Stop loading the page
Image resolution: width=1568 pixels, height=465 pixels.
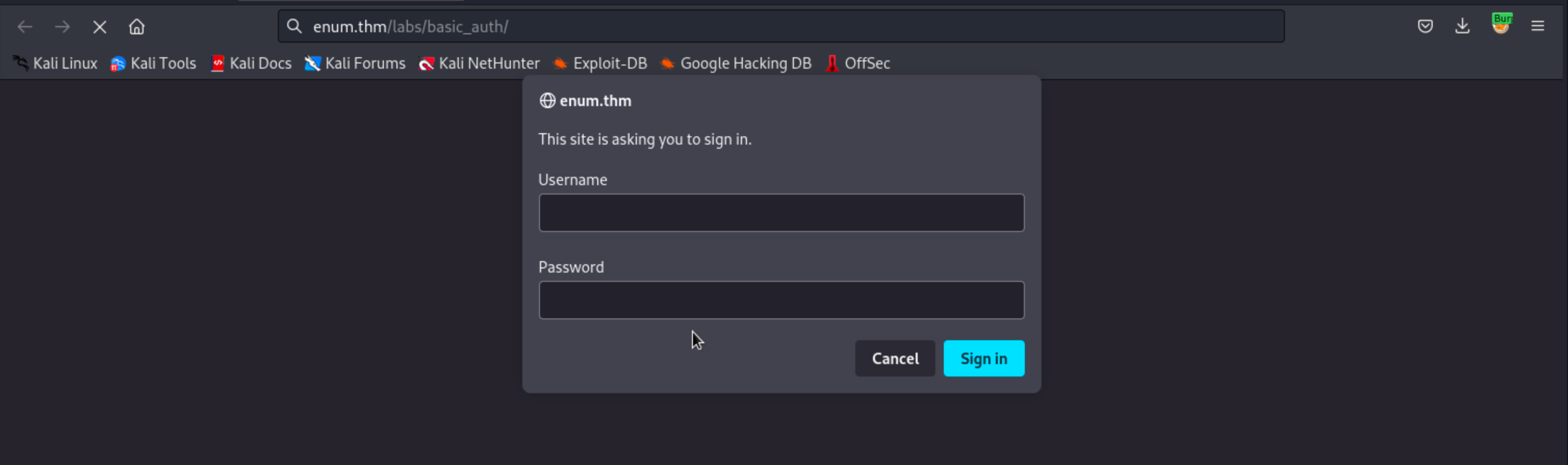coord(100,27)
